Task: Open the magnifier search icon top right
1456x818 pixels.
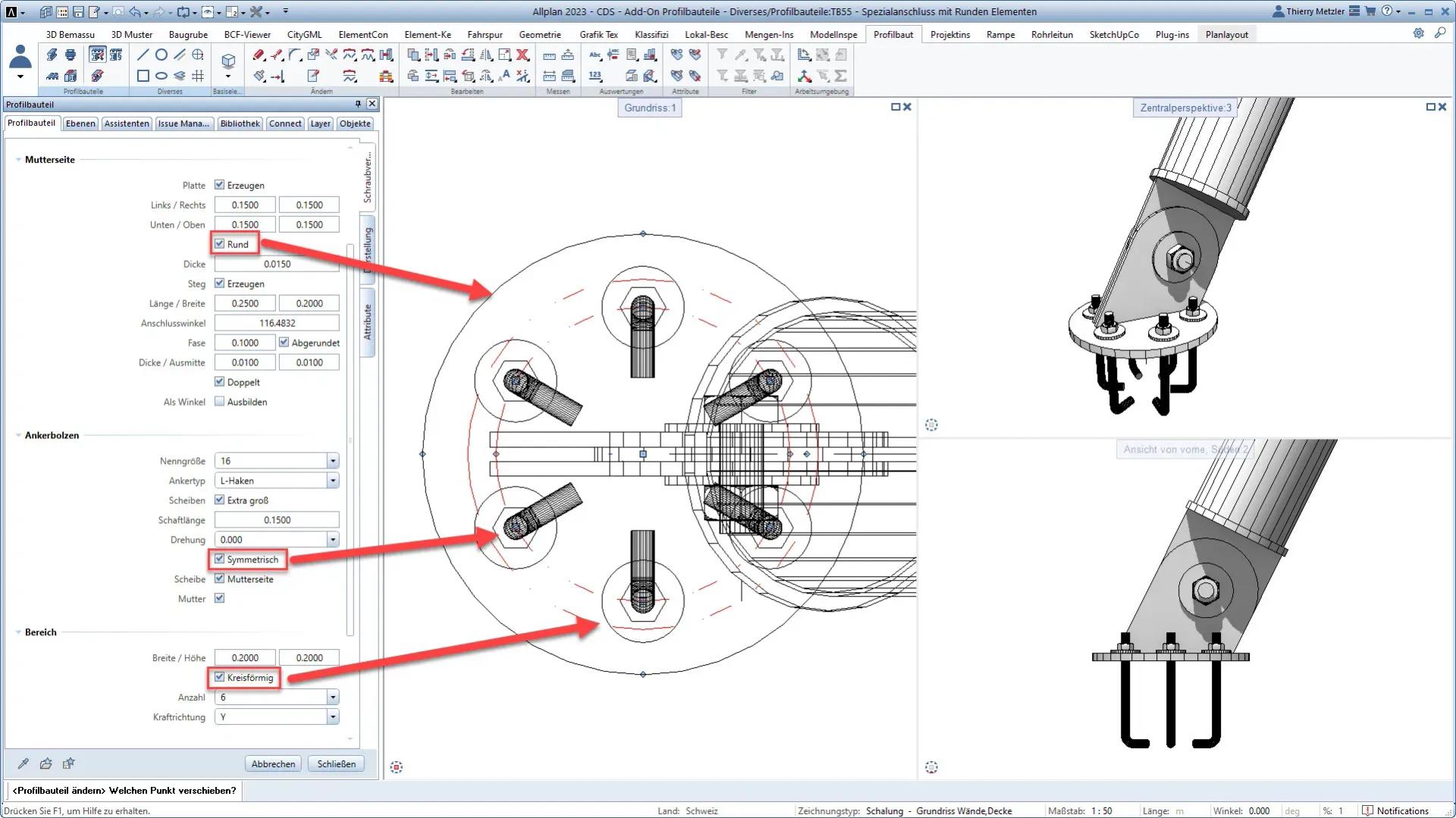Action: click(x=1441, y=33)
